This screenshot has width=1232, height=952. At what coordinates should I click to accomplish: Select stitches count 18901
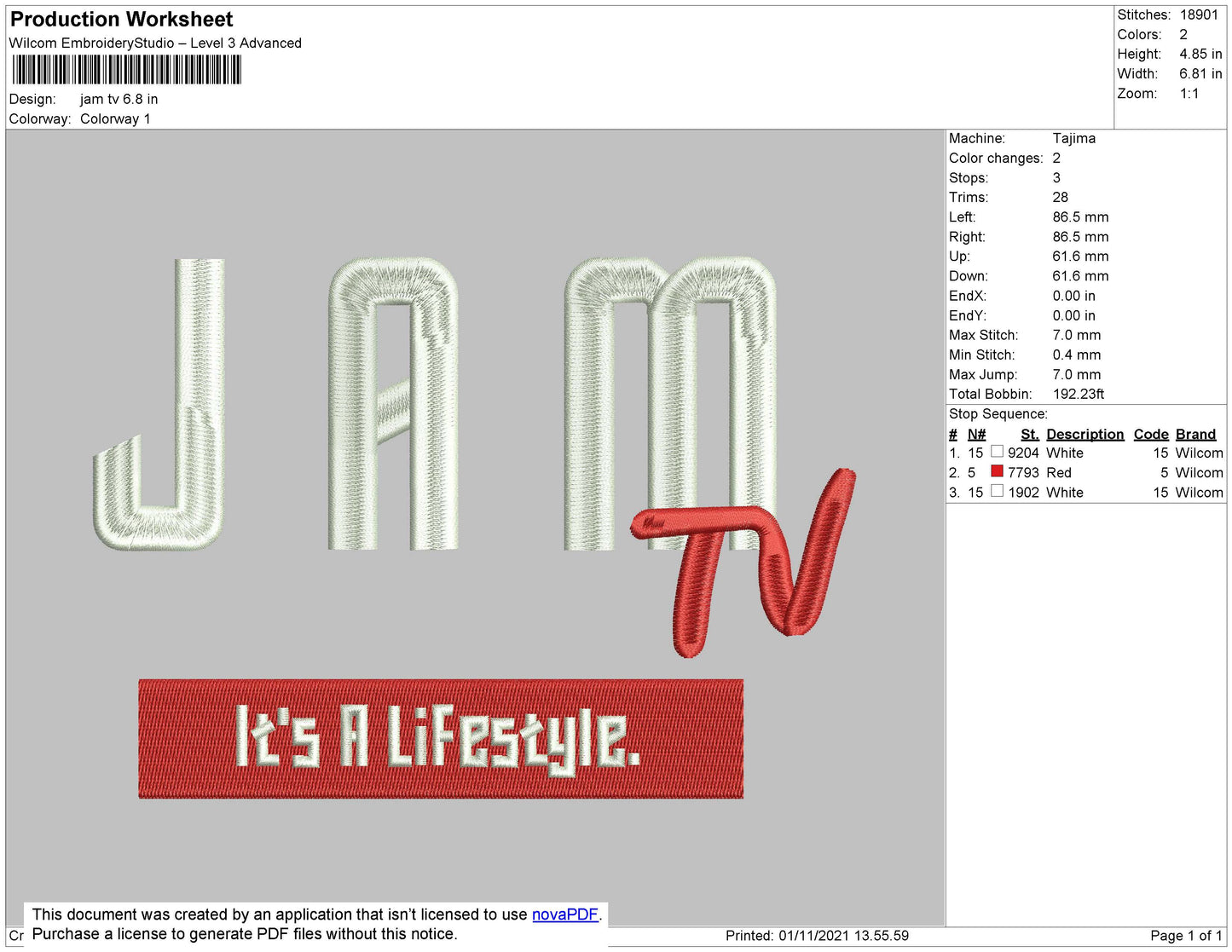tap(1199, 14)
